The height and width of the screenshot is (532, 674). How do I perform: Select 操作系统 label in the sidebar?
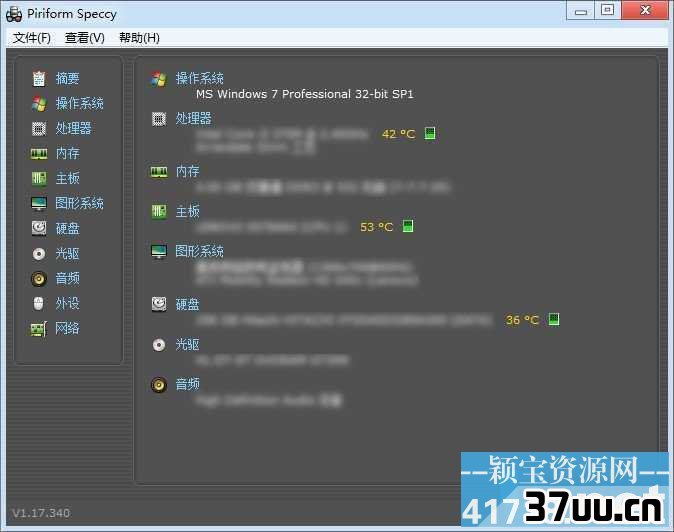coord(80,104)
